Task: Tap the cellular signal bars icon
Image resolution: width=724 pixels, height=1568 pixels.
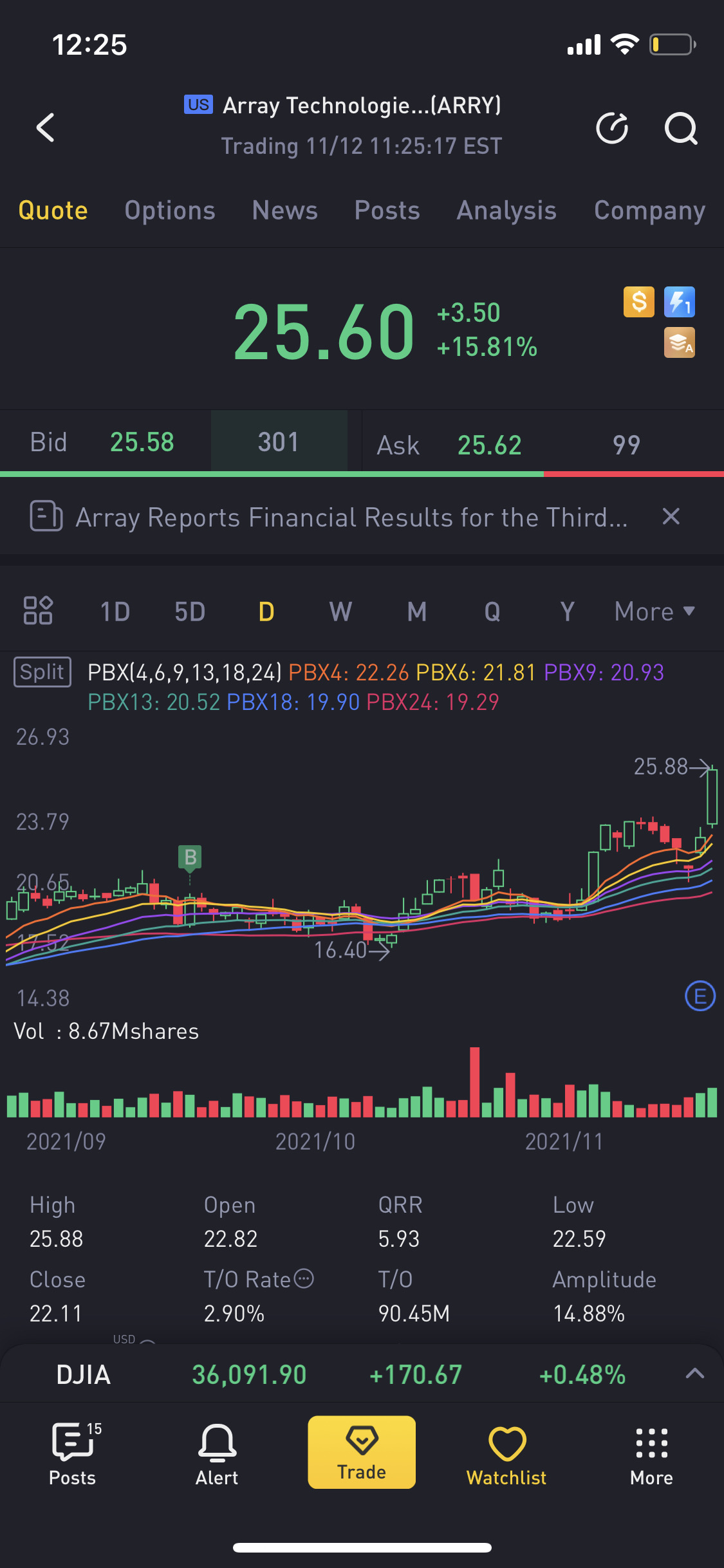Action: click(584, 44)
